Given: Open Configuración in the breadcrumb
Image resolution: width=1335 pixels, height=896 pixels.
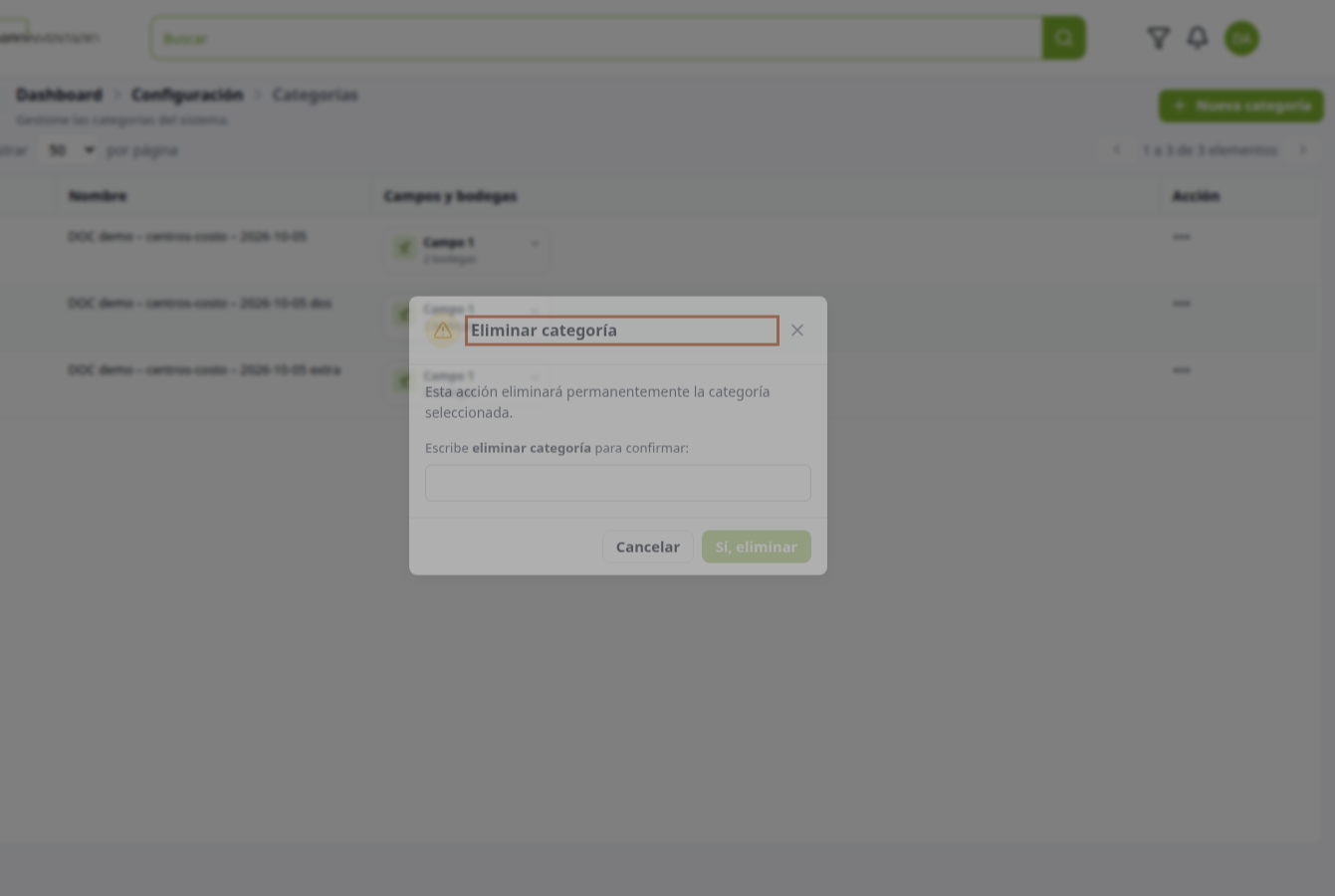Looking at the screenshot, I should [x=187, y=95].
